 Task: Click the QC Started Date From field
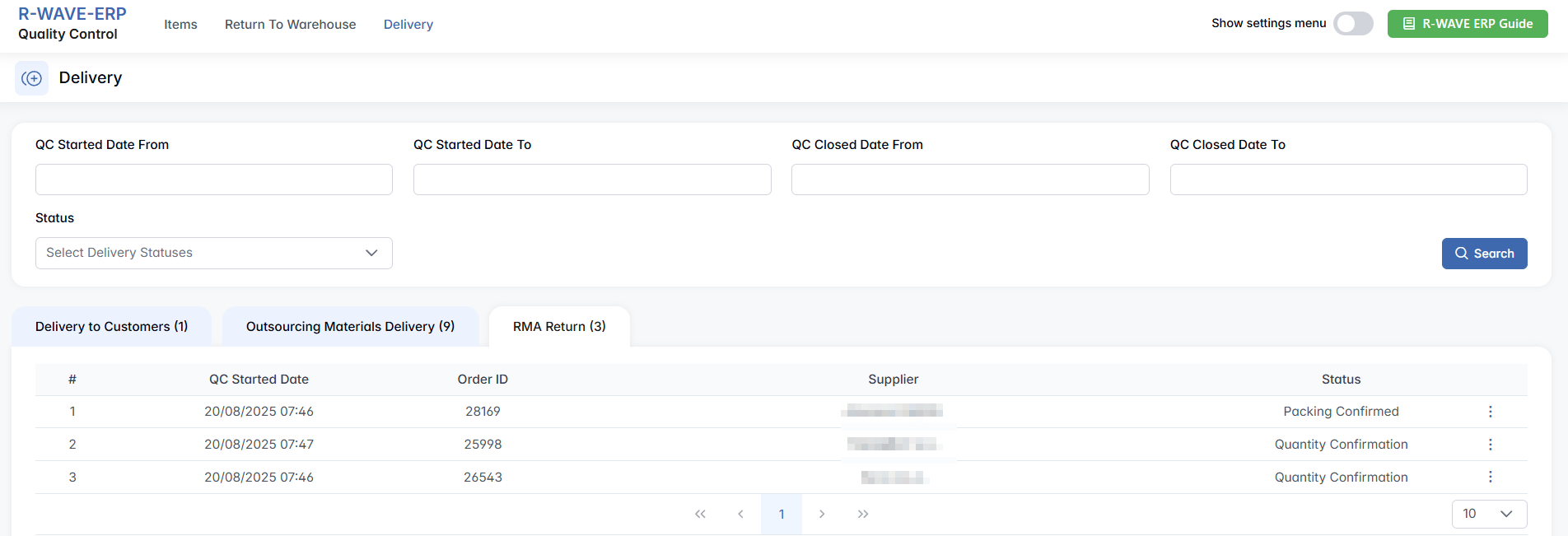(x=213, y=179)
